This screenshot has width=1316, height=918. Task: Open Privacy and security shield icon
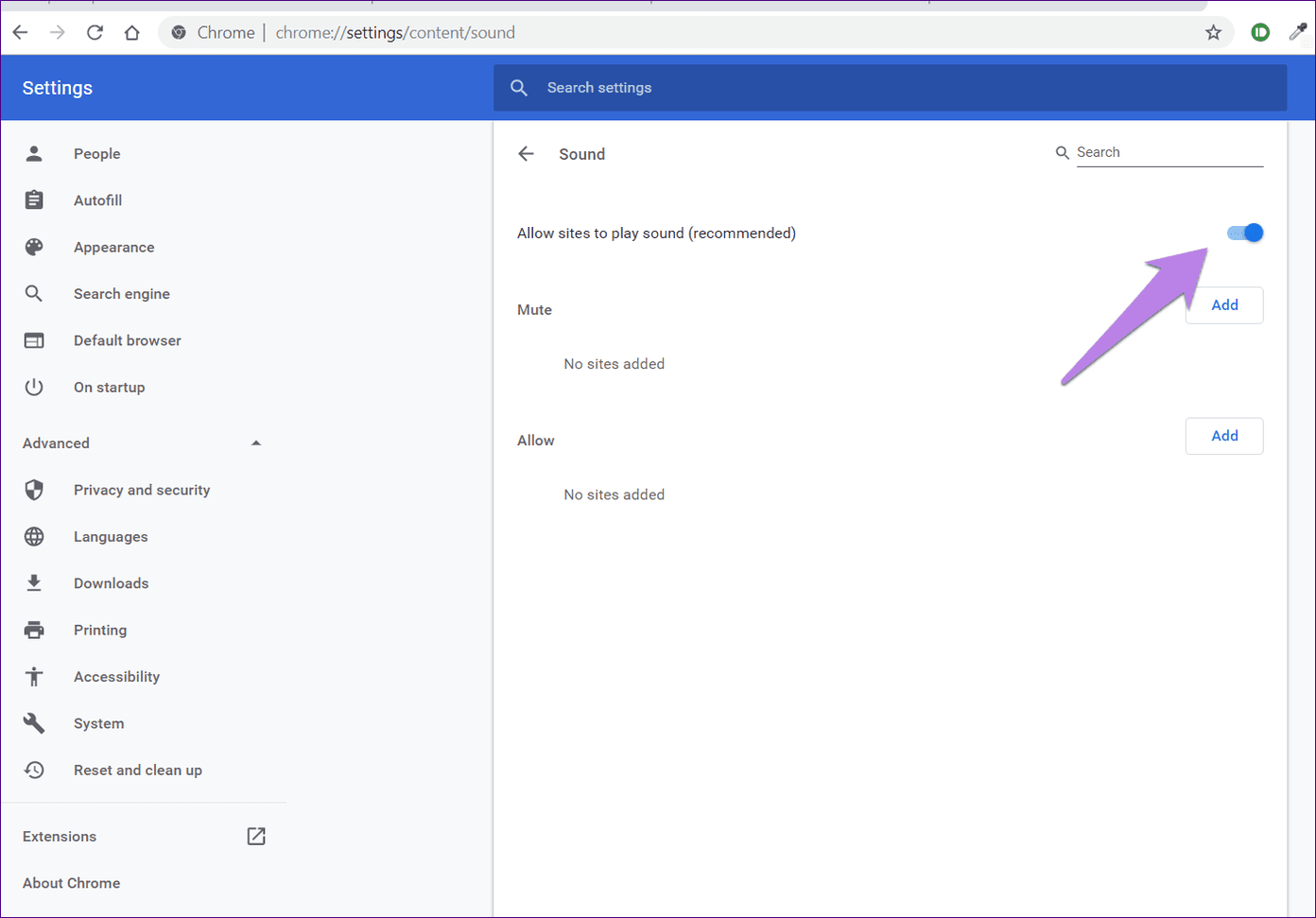(34, 490)
